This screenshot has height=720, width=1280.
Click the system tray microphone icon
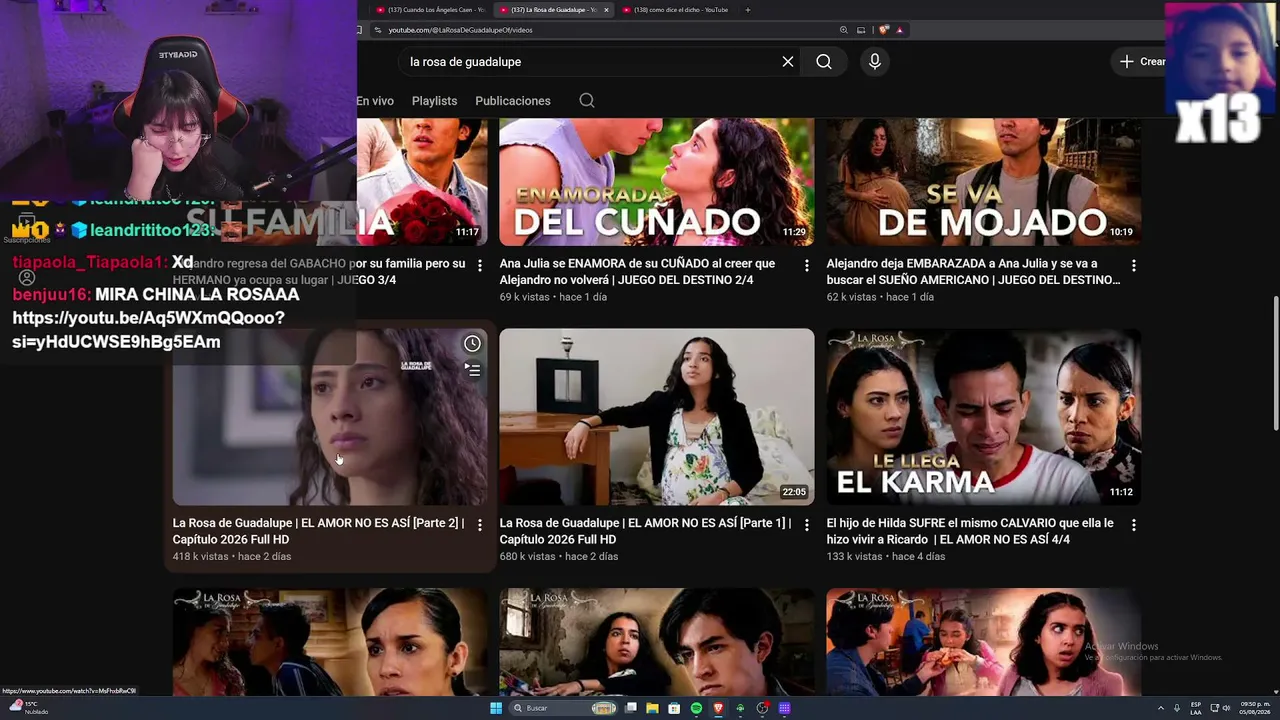click(x=1177, y=708)
